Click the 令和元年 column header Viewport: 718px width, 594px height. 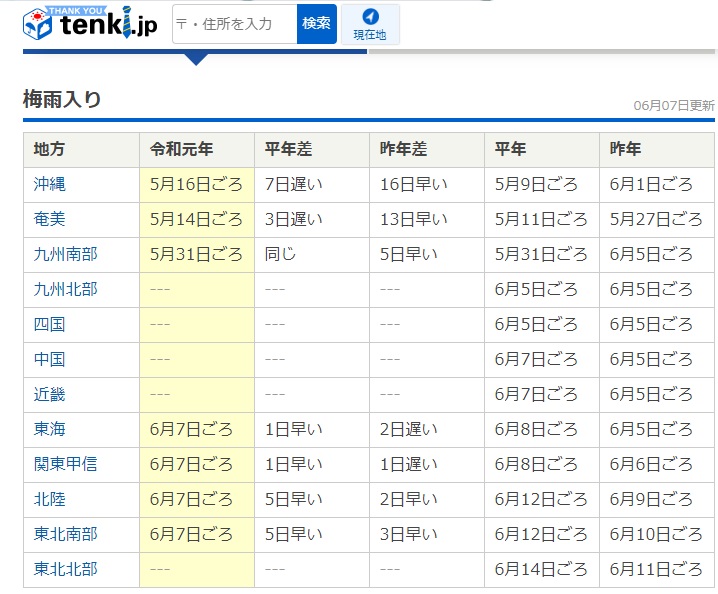coord(181,149)
